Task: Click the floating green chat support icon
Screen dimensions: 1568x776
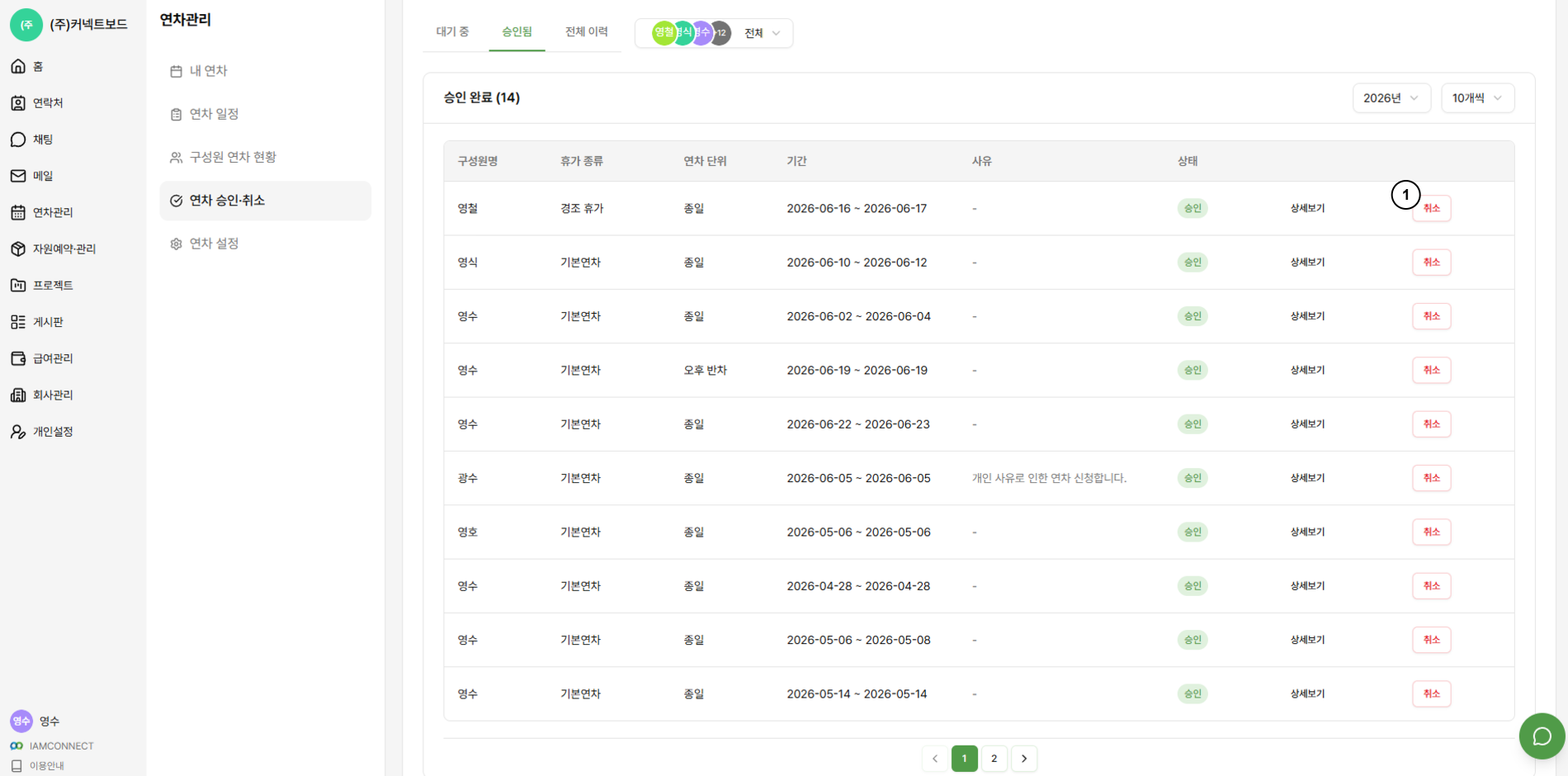Action: [1542, 736]
